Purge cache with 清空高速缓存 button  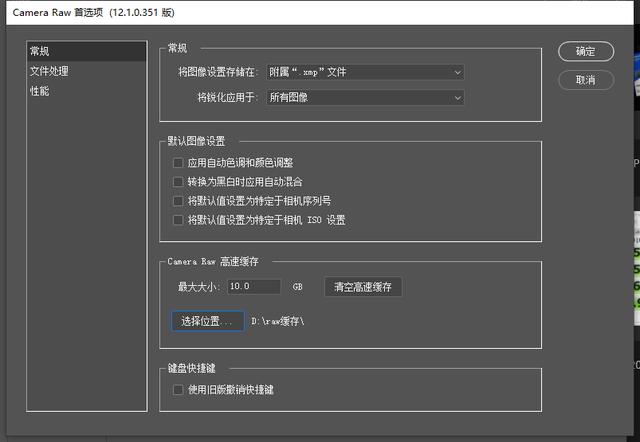(363, 287)
